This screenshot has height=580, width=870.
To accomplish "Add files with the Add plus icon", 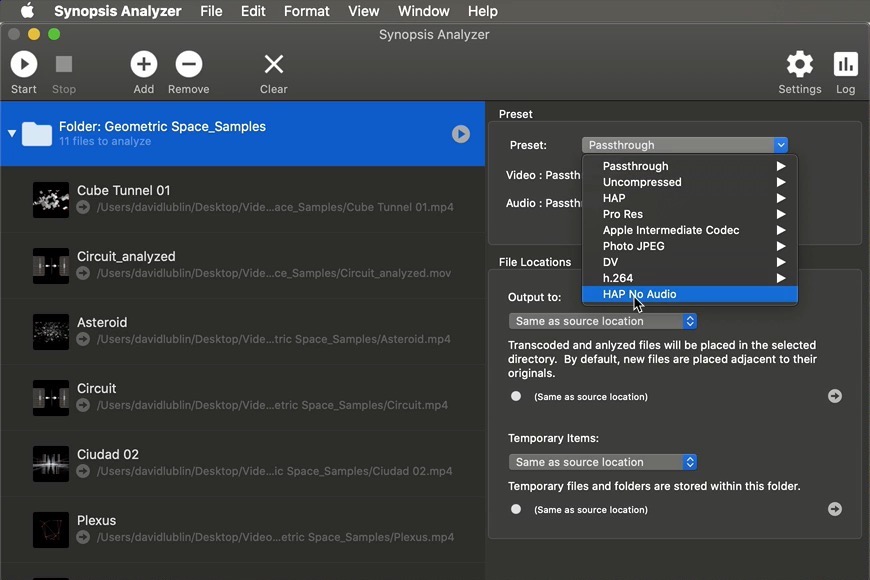I will 144,64.
